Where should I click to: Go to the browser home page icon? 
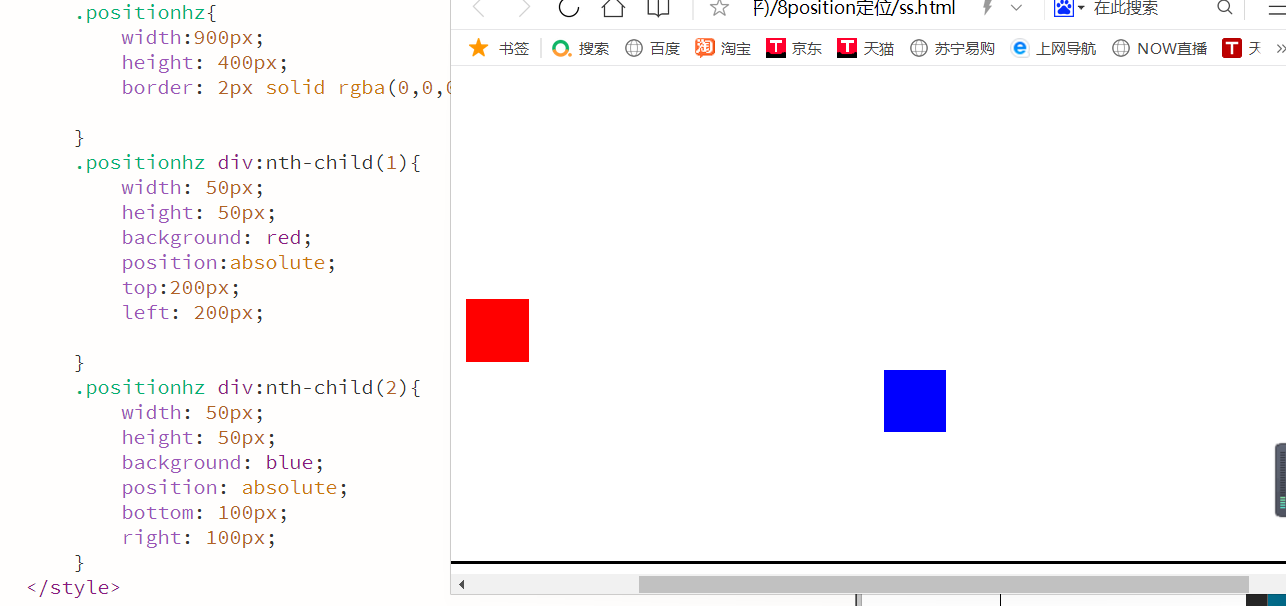point(613,8)
